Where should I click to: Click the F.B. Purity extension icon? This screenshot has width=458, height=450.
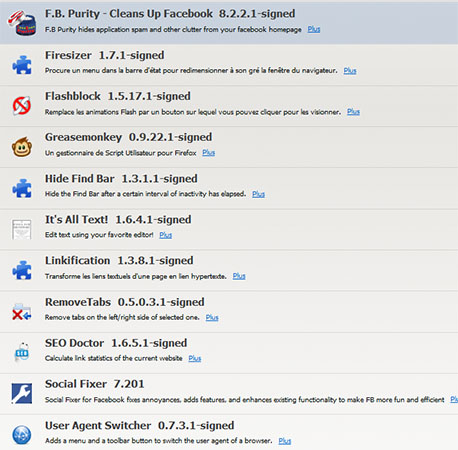click(22, 23)
